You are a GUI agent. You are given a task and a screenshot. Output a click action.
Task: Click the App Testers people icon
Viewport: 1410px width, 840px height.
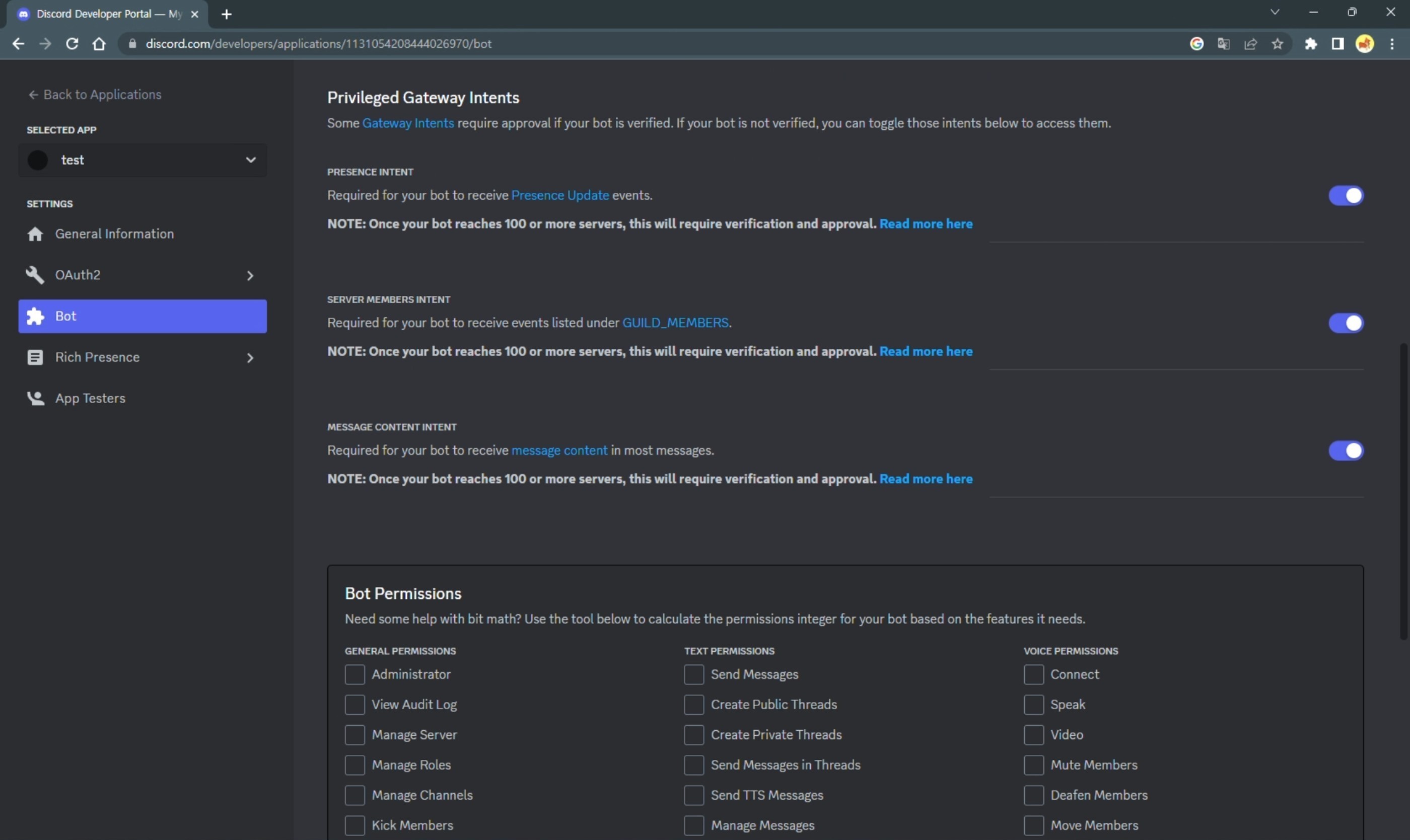(x=35, y=399)
